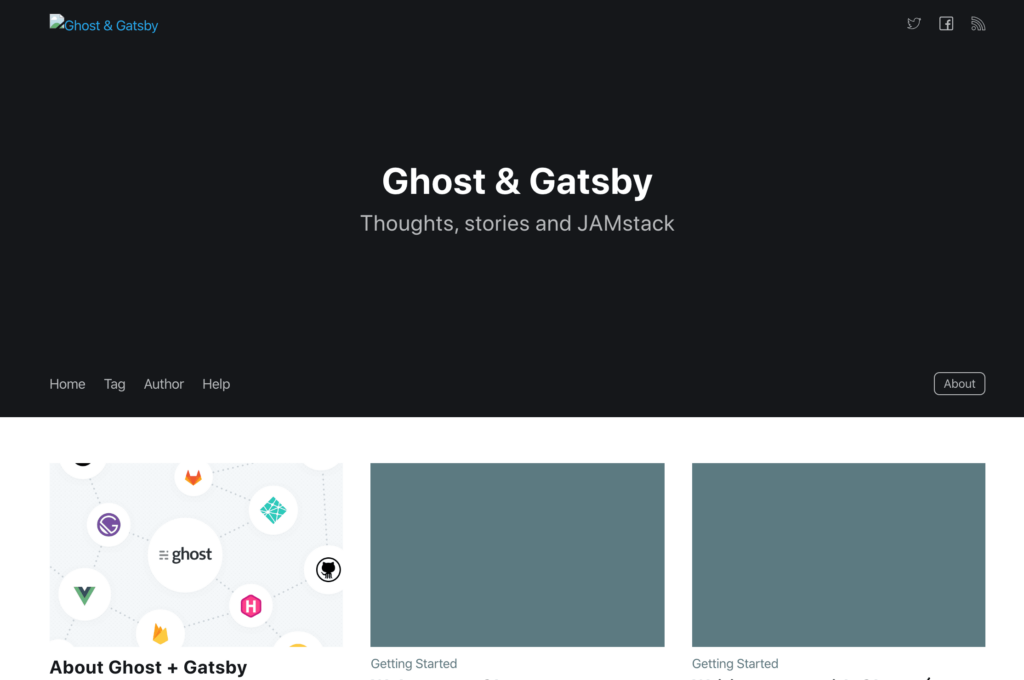Screen dimensions: 1024x680
Task: Open the Author navigation item
Action: (x=164, y=384)
